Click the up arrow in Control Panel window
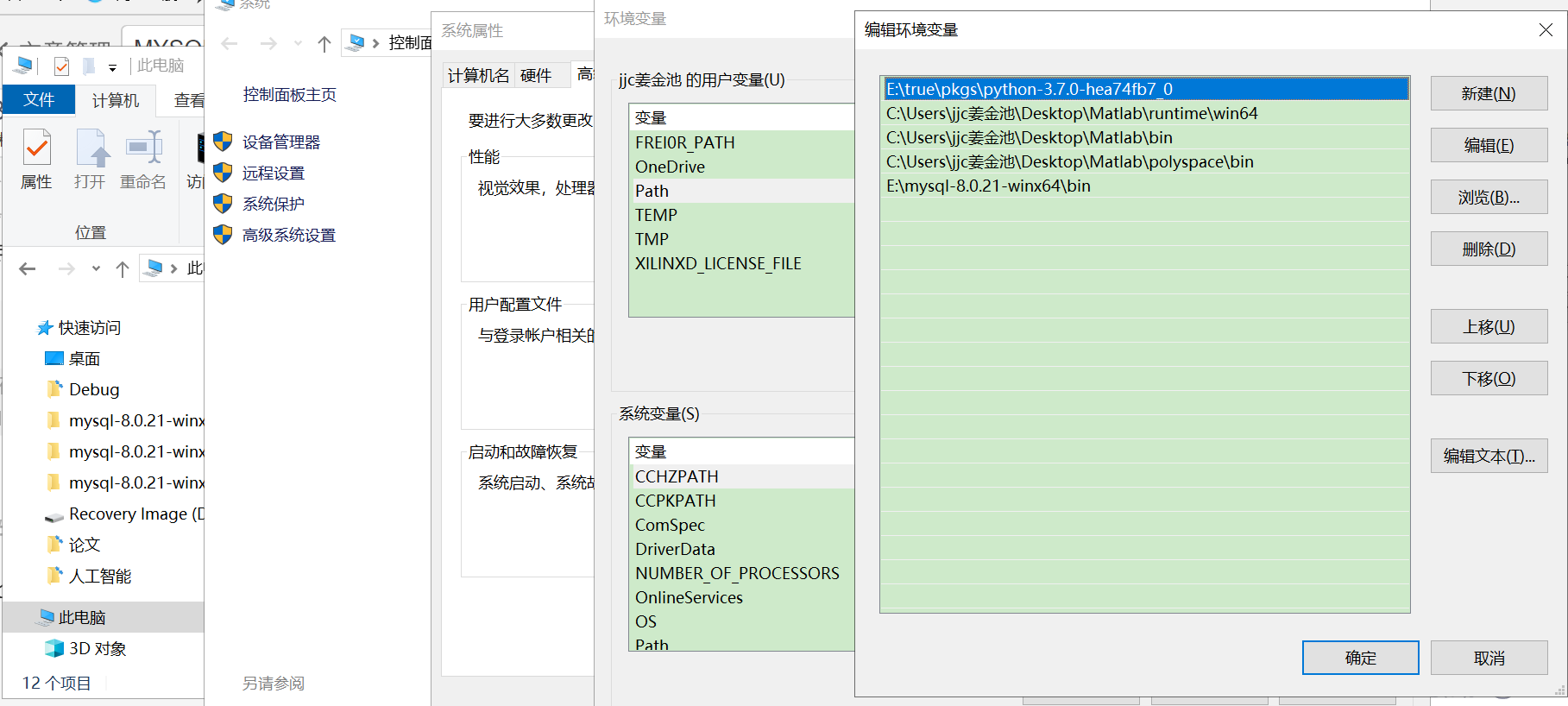Viewport: 1568px width, 706px height. 324,43
